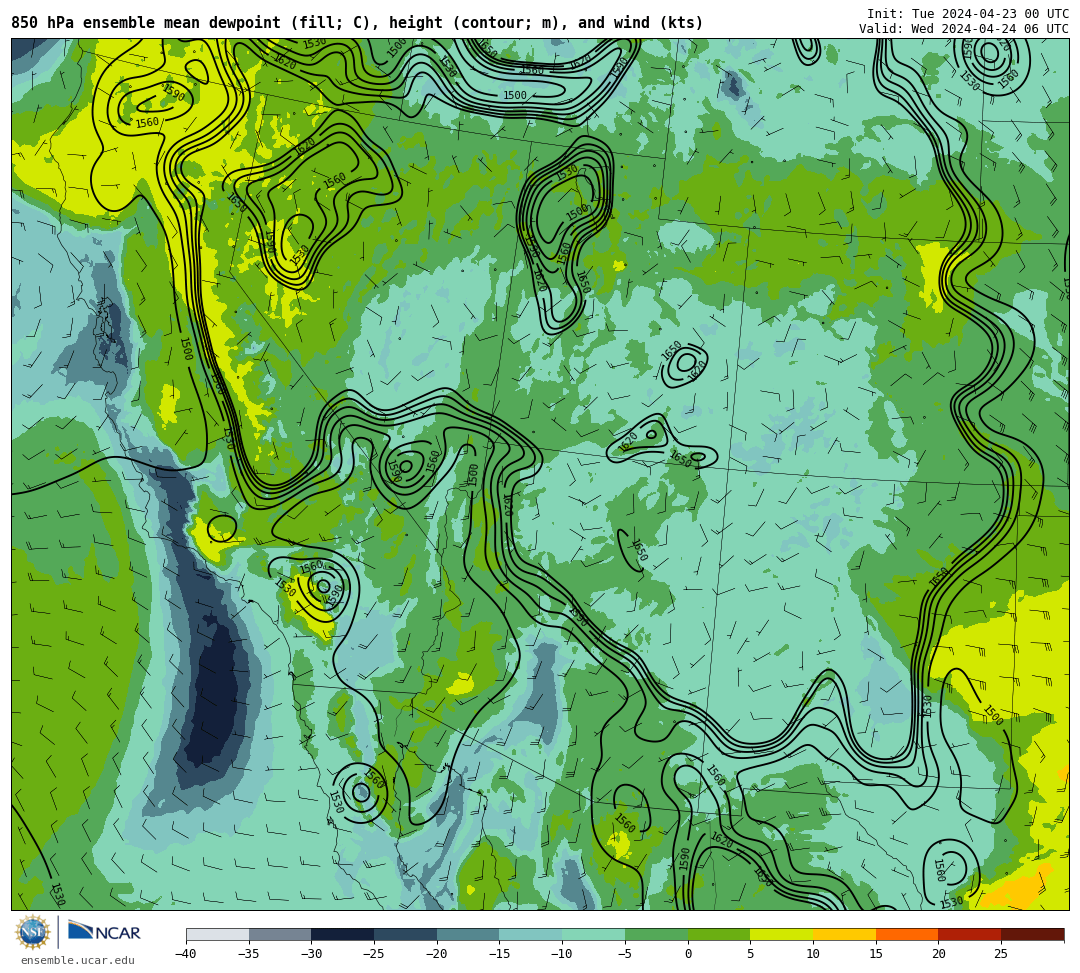Click the -20 to -15 teal colorbar swatch

click(x=468, y=934)
